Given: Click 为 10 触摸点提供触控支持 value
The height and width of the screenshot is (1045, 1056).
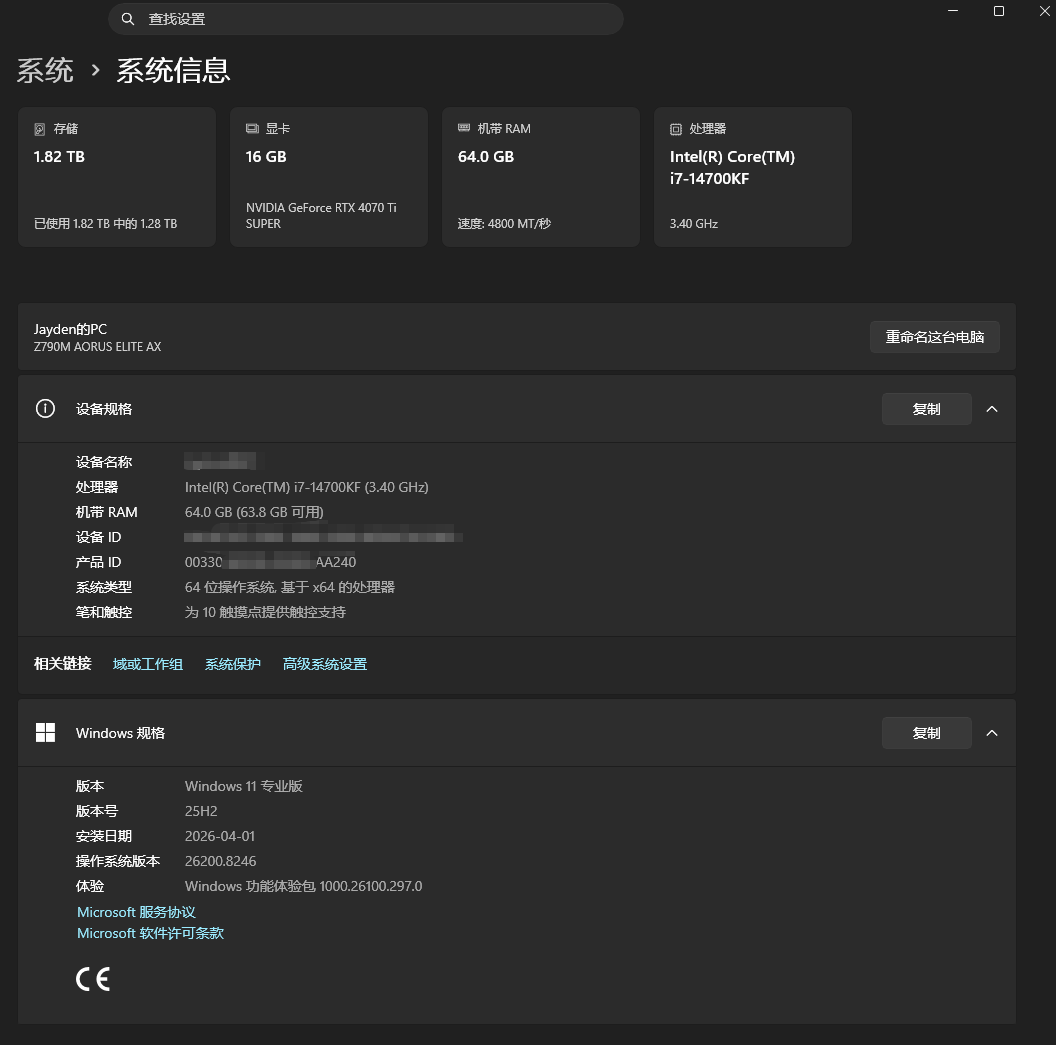Looking at the screenshot, I should (265, 612).
